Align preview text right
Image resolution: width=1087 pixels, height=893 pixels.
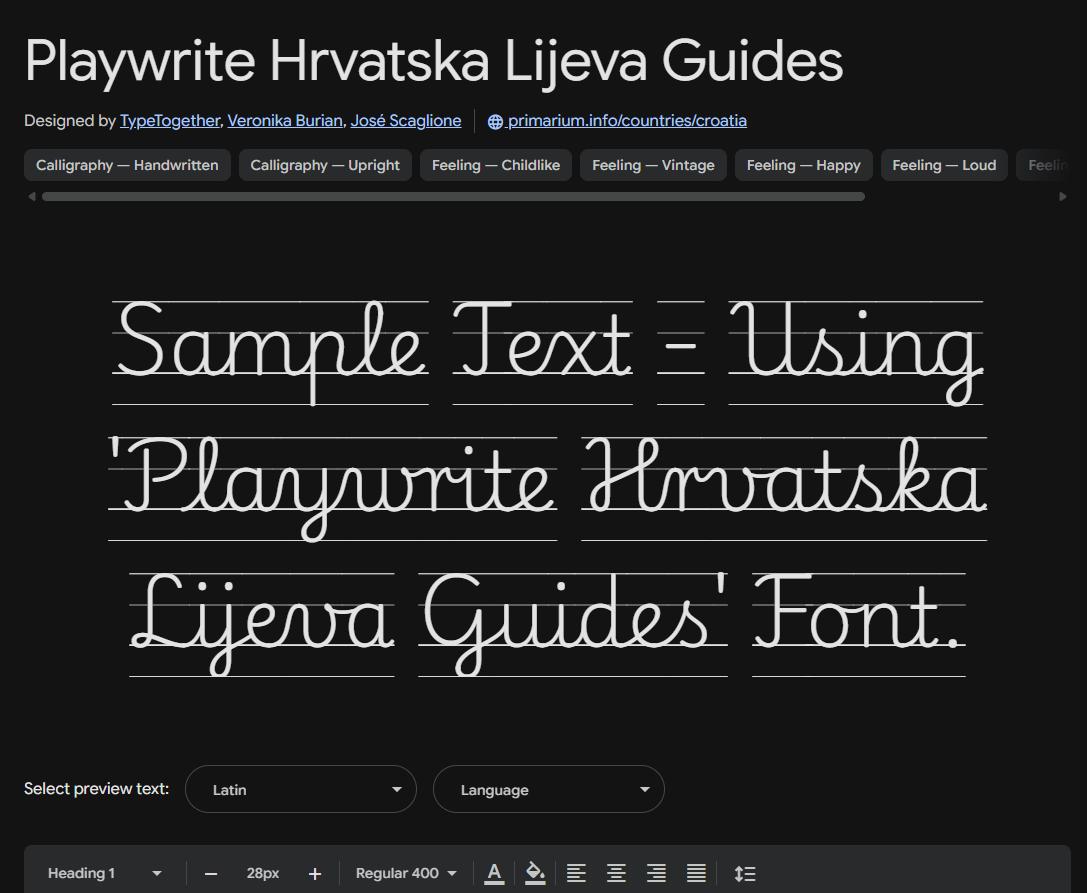coord(656,874)
